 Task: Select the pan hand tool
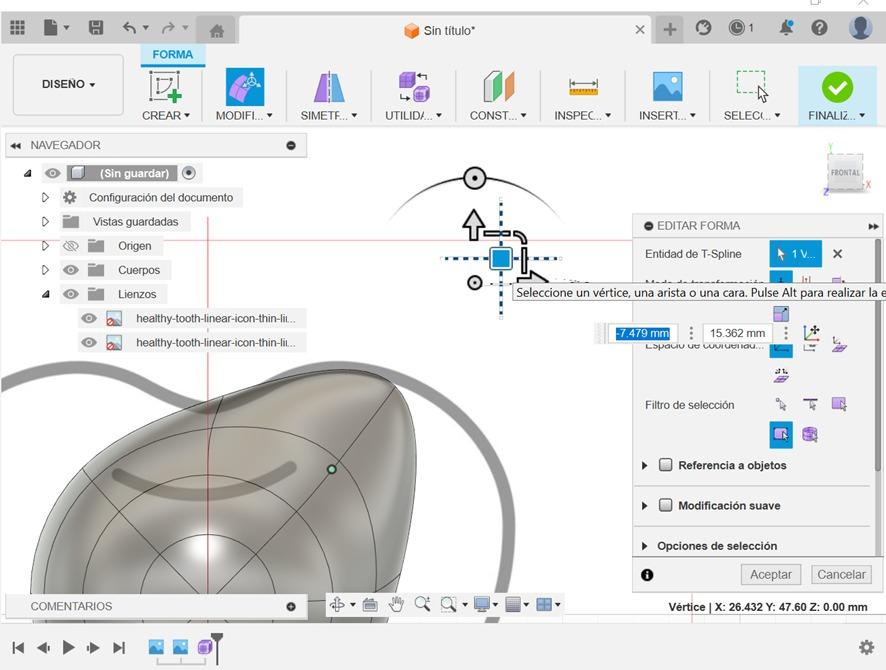click(396, 604)
